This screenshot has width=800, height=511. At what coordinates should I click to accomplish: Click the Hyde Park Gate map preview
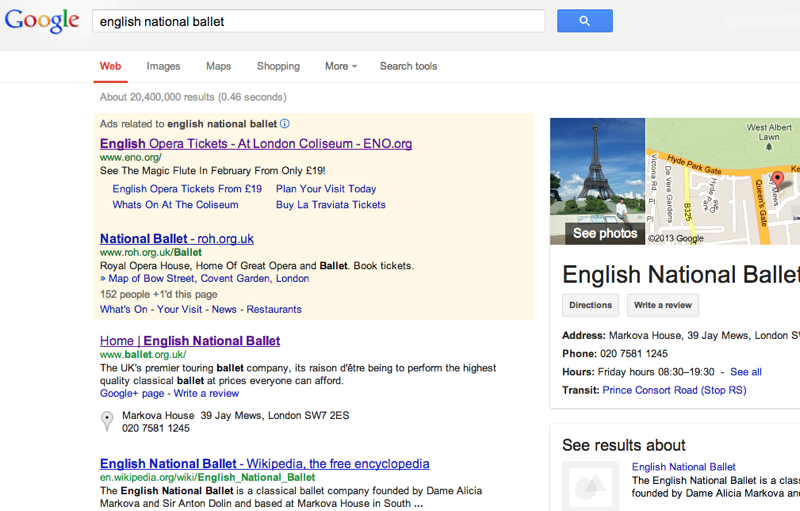click(x=722, y=181)
